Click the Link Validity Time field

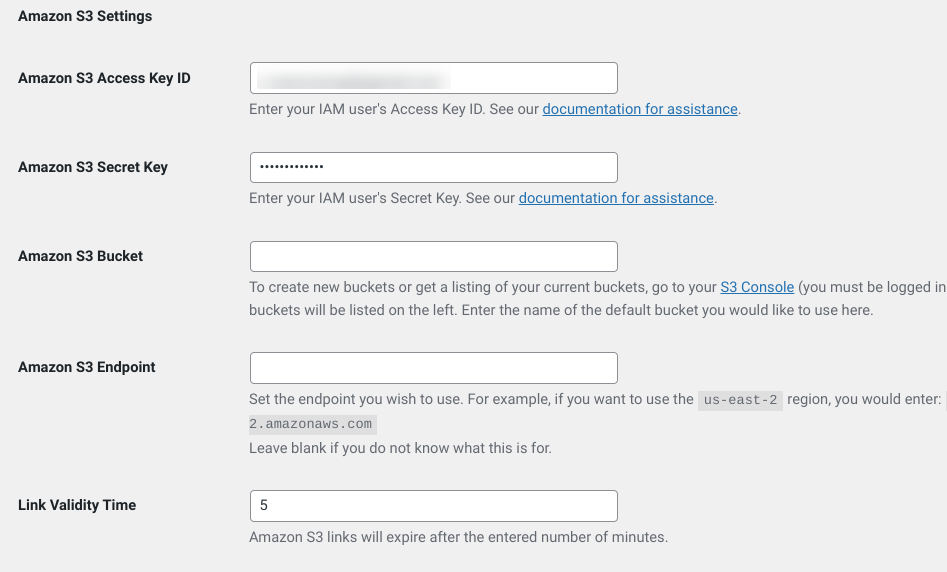[x=434, y=506]
